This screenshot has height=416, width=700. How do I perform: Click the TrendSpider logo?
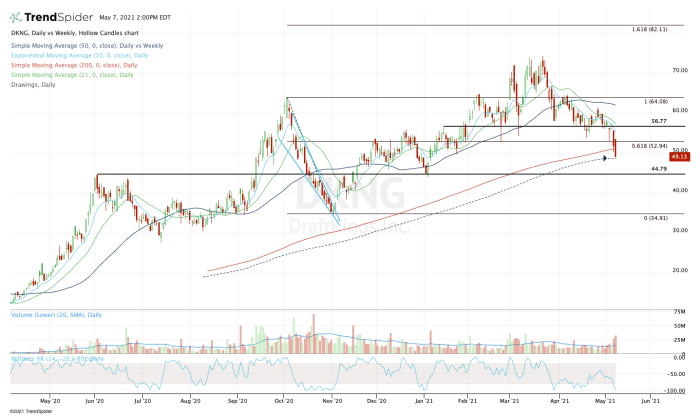(51, 17)
